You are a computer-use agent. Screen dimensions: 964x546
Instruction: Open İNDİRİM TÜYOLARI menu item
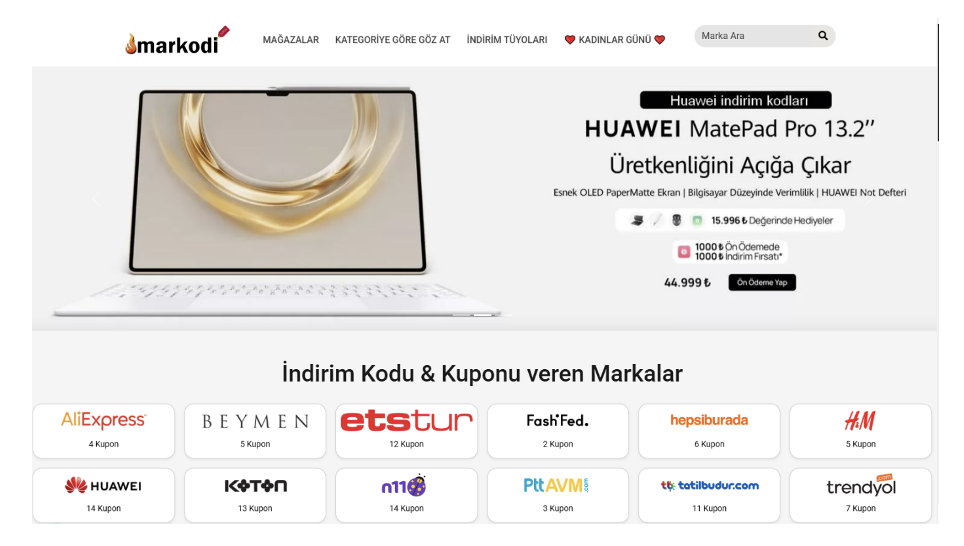pyautogui.click(x=507, y=40)
